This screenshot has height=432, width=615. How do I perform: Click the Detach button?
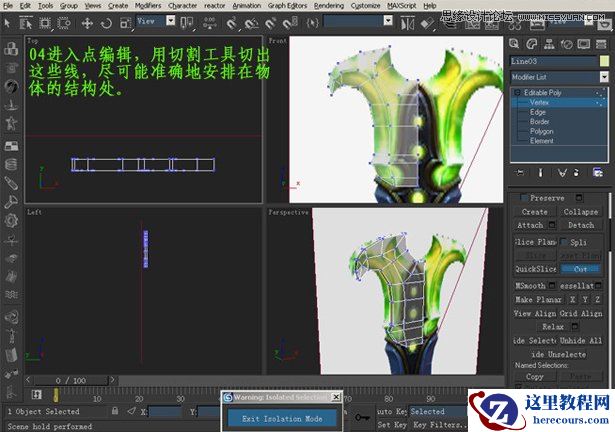click(581, 225)
